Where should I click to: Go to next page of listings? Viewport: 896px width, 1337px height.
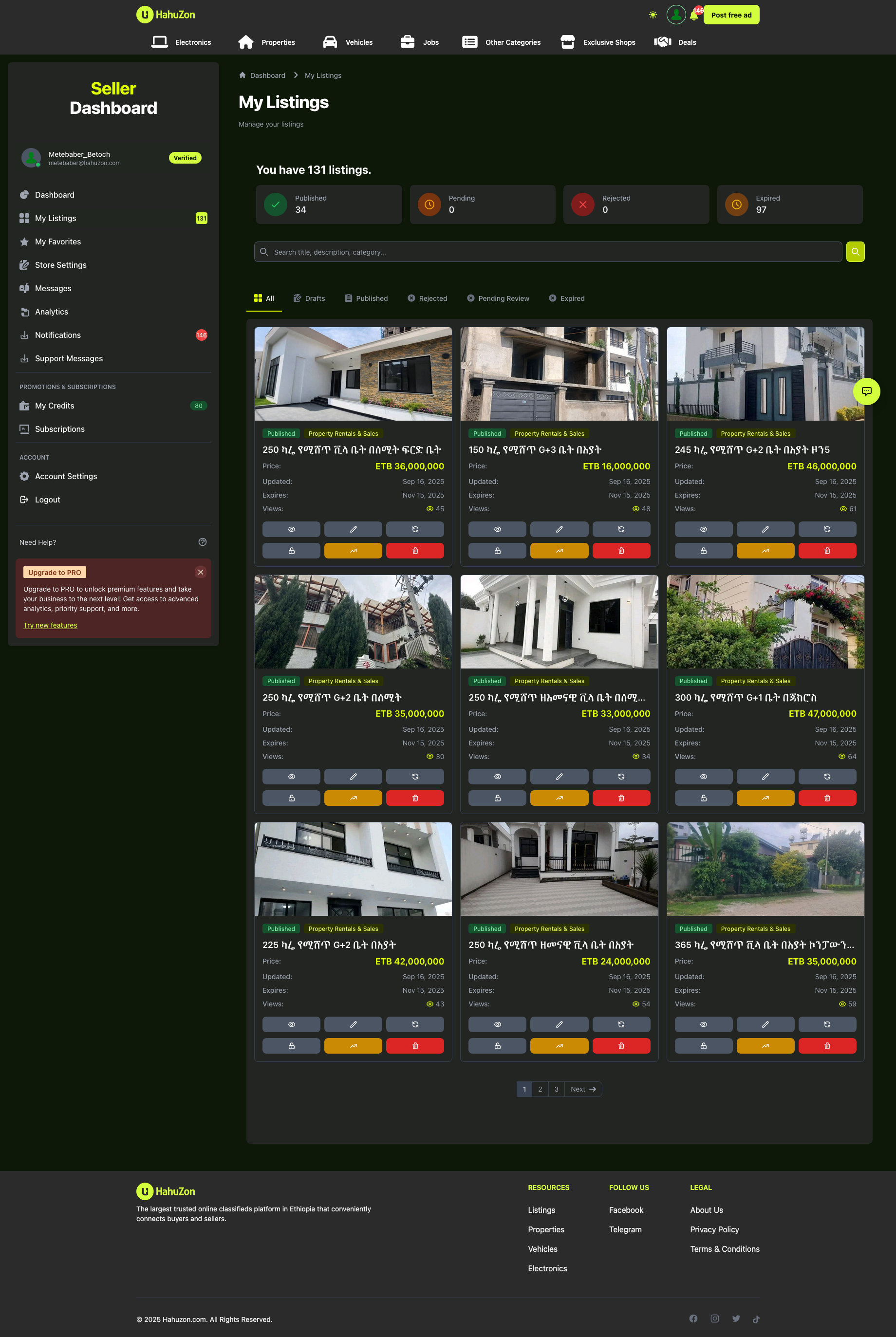coord(583,1089)
